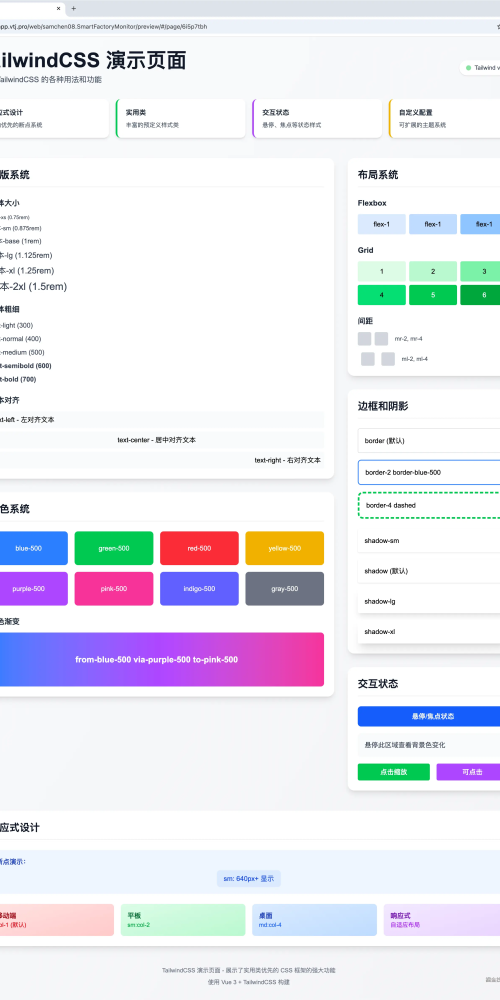Screen dimensions: 500x1000
Task: Click Grid cell number 4
Action: point(381,295)
